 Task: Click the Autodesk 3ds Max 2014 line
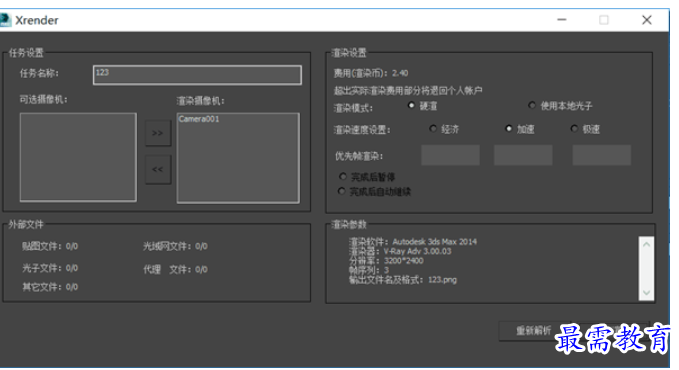(413, 242)
